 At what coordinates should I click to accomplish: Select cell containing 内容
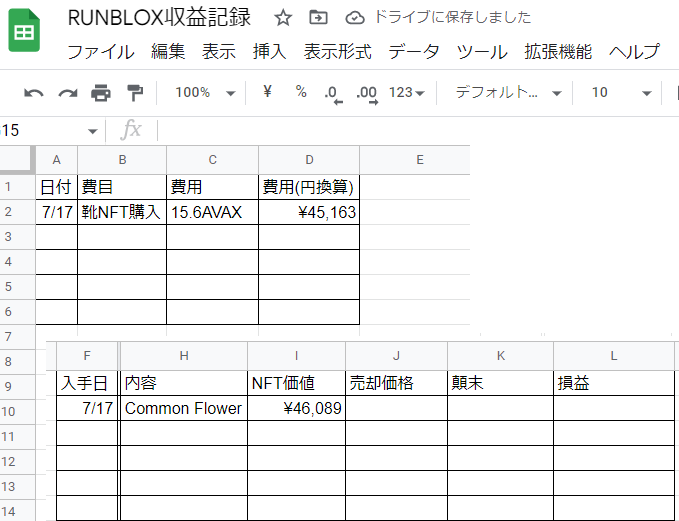tap(184, 383)
